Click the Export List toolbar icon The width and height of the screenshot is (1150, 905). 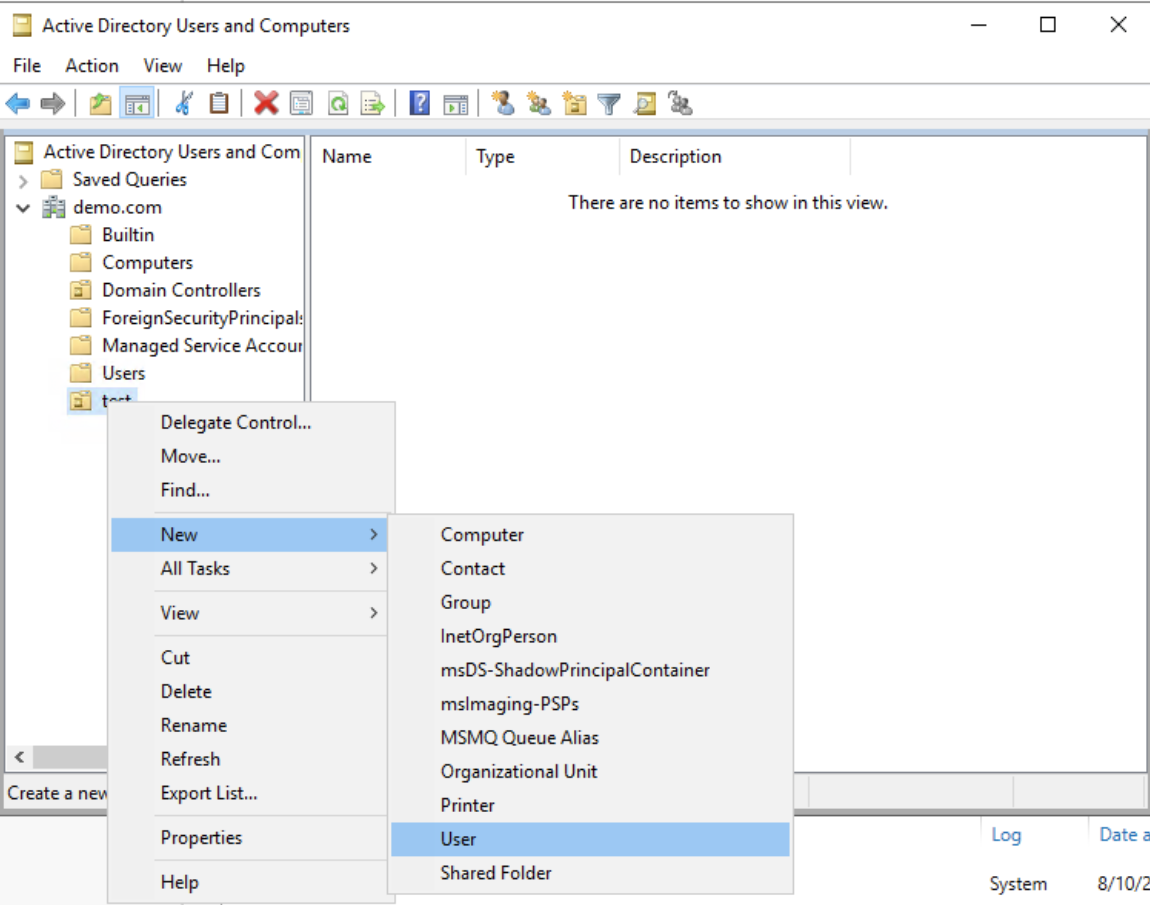click(373, 103)
